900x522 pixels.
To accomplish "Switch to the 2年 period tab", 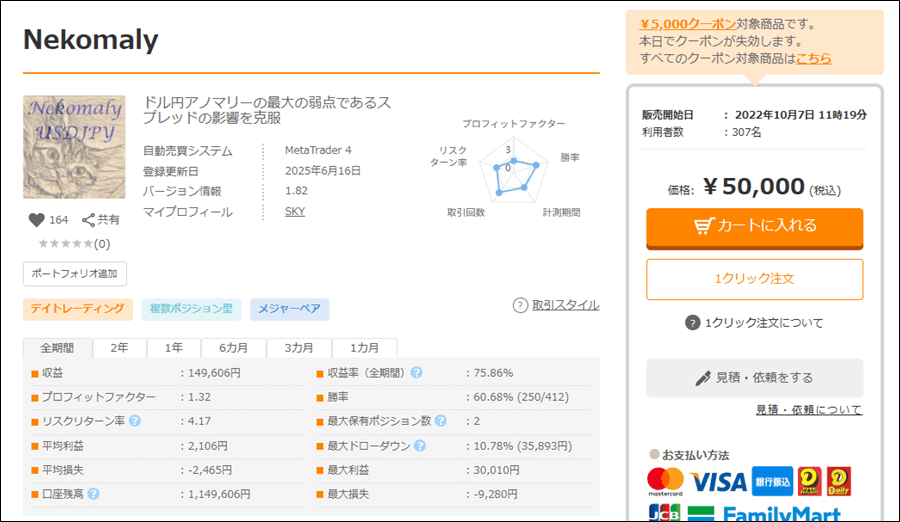I will tap(119, 348).
